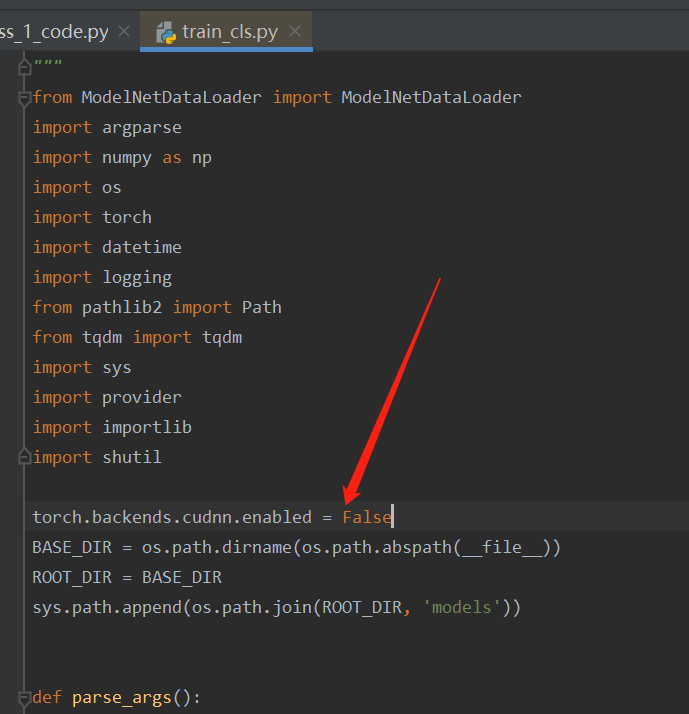The image size is (689, 714).
Task: Click 'sys' in the import sys line
Action: (117, 367)
